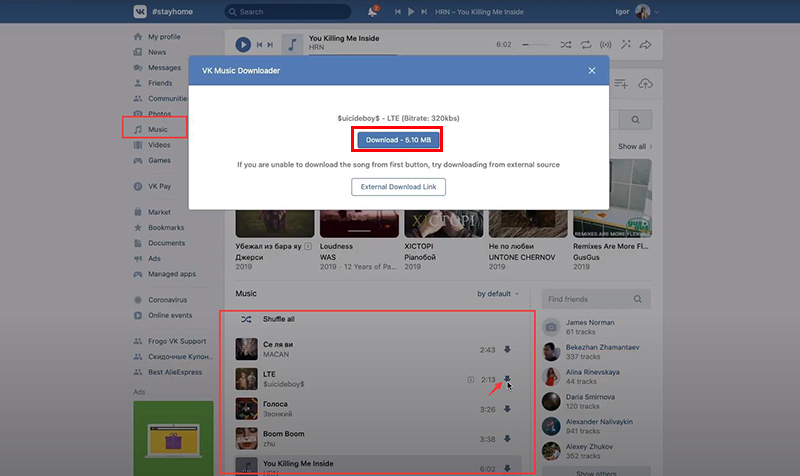Image resolution: width=800 pixels, height=476 pixels.
Task: Open the by default sort dropdown
Action: click(498, 294)
